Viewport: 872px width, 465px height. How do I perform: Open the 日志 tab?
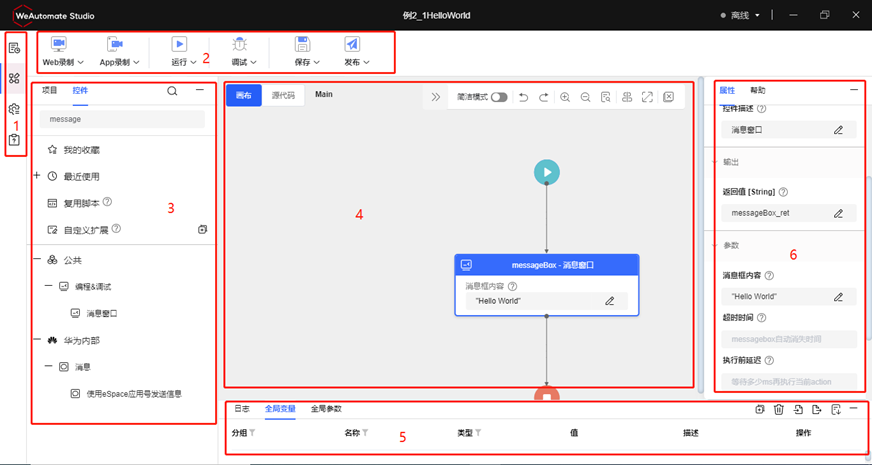[x=242, y=408]
